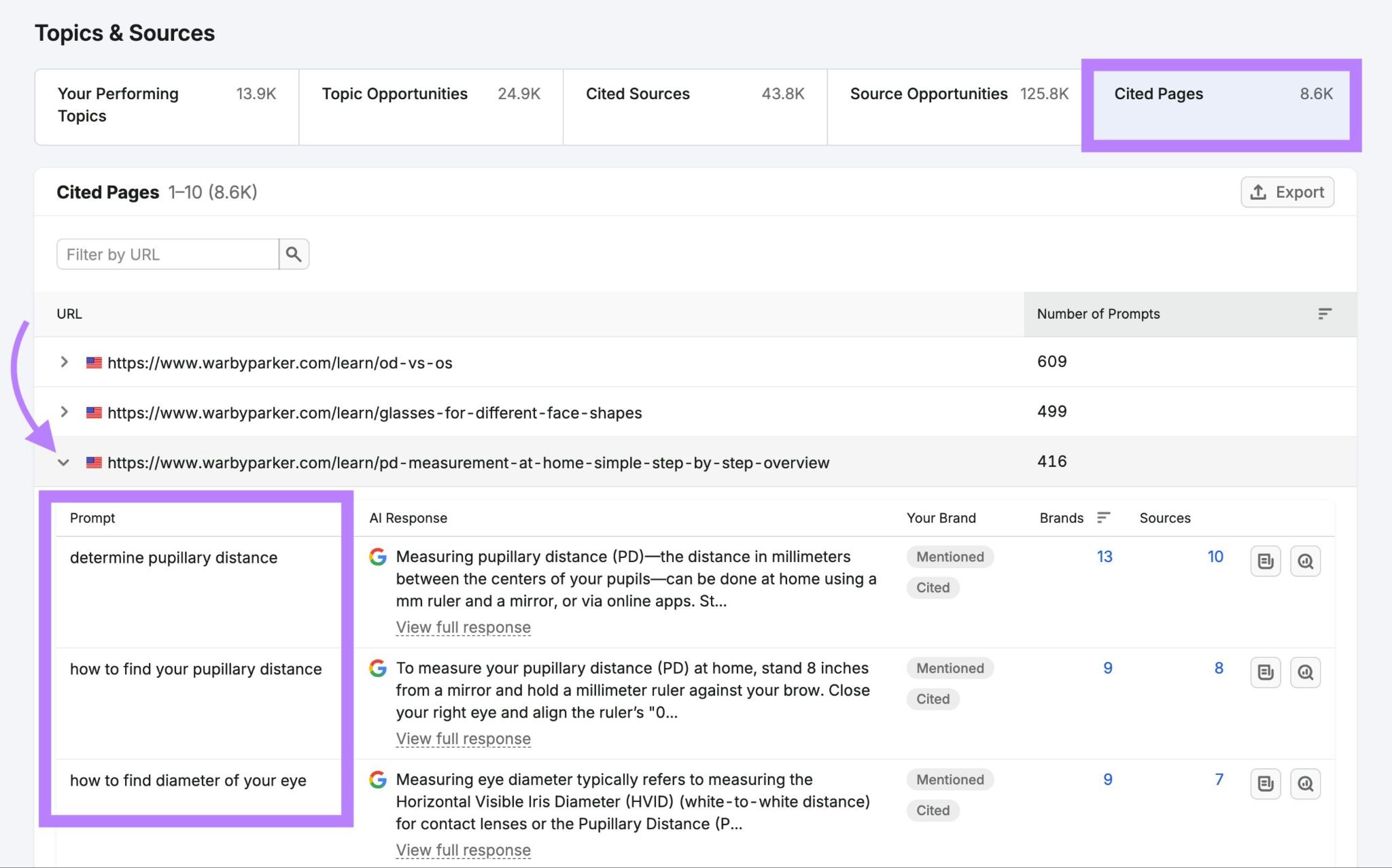Screen dimensions: 1392x868
Task: Switch to Your Performing Topics tab
Action: click(x=167, y=107)
